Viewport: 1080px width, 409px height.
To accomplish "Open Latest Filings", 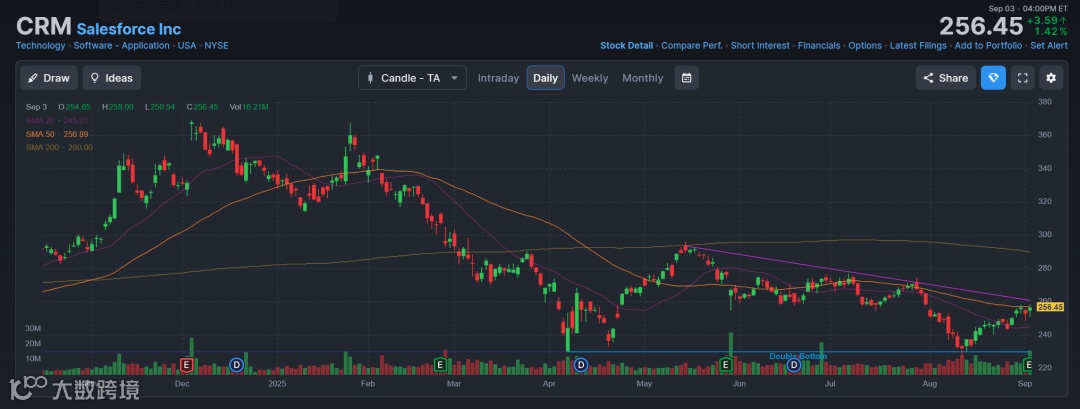I will (x=918, y=45).
